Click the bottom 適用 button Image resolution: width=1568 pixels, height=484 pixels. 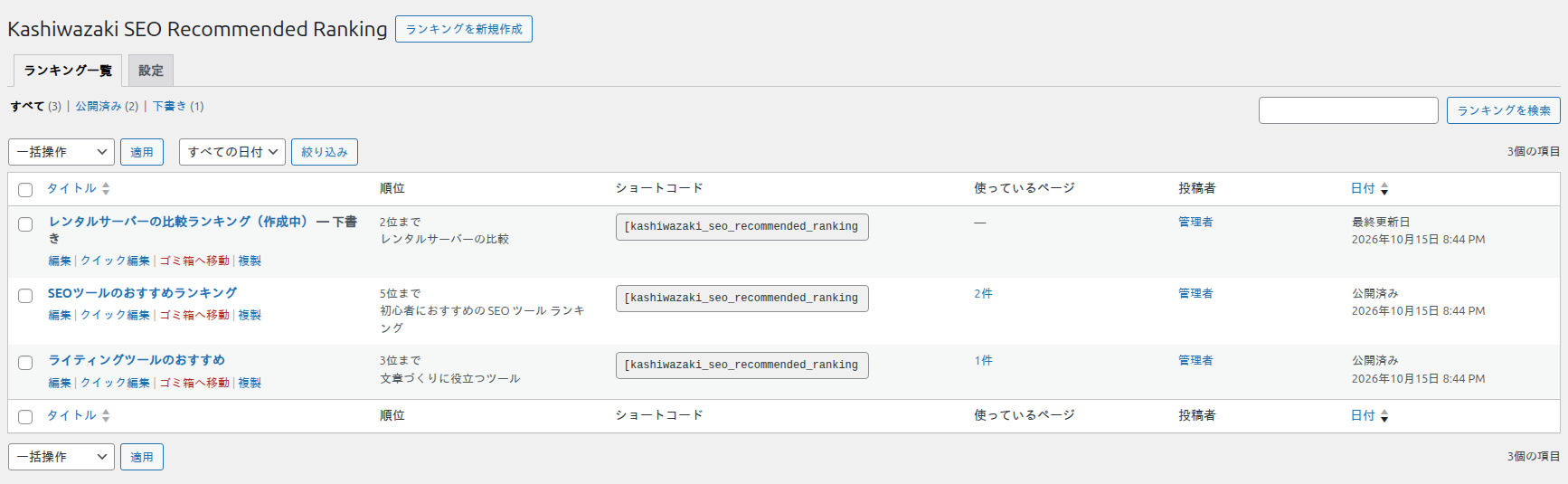(142, 457)
